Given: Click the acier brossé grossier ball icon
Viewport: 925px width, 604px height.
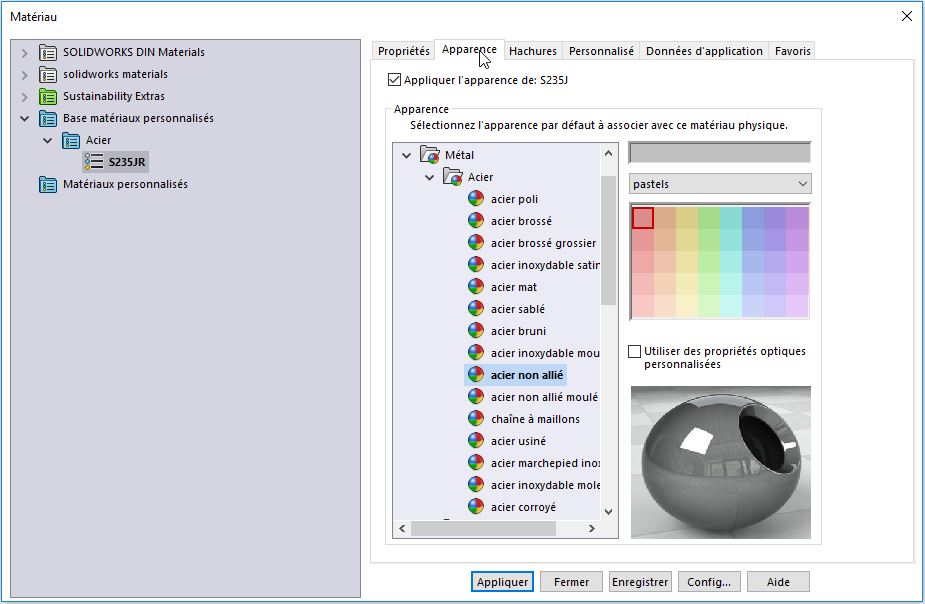Looking at the screenshot, I should tap(476, 242).
